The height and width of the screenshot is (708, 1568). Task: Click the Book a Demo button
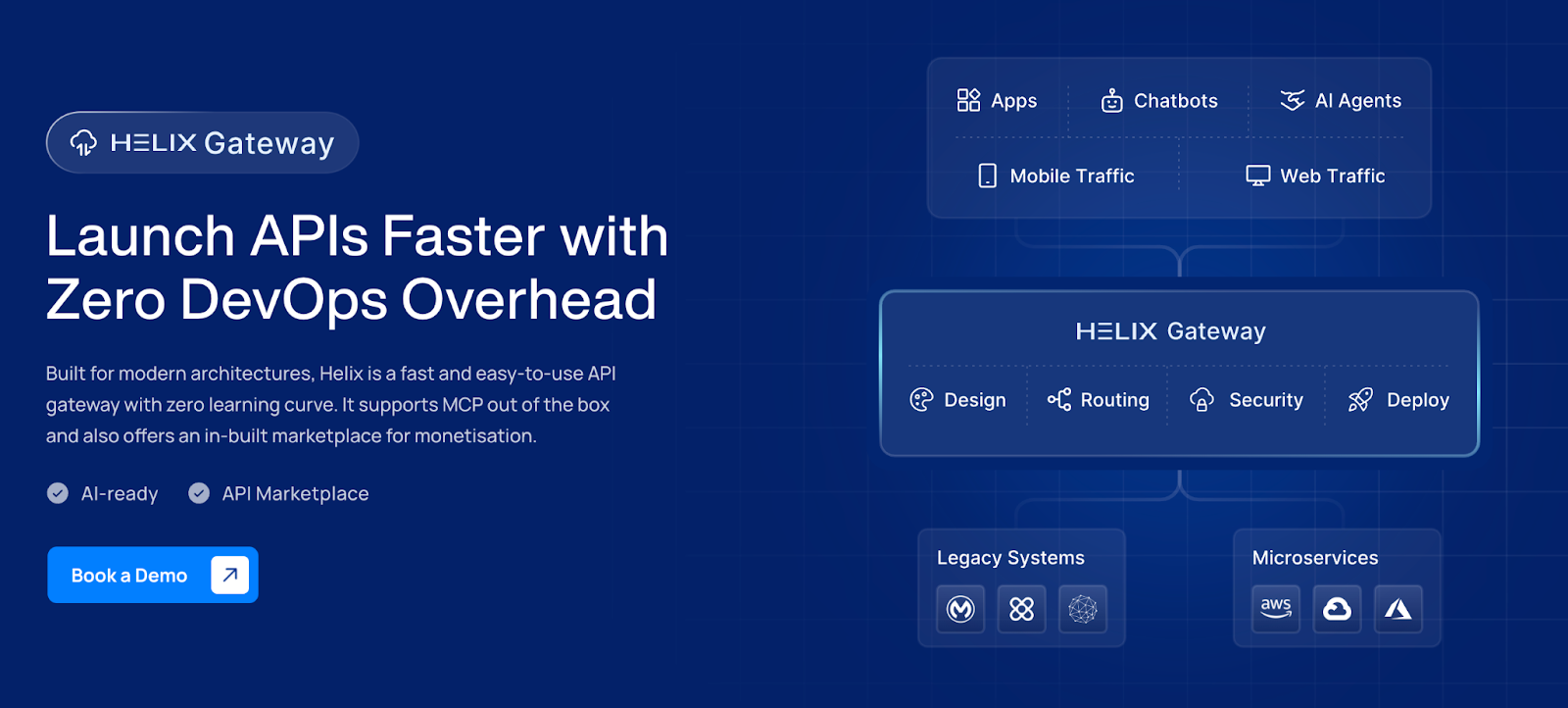pyautogui.click(x=153, y=575)
